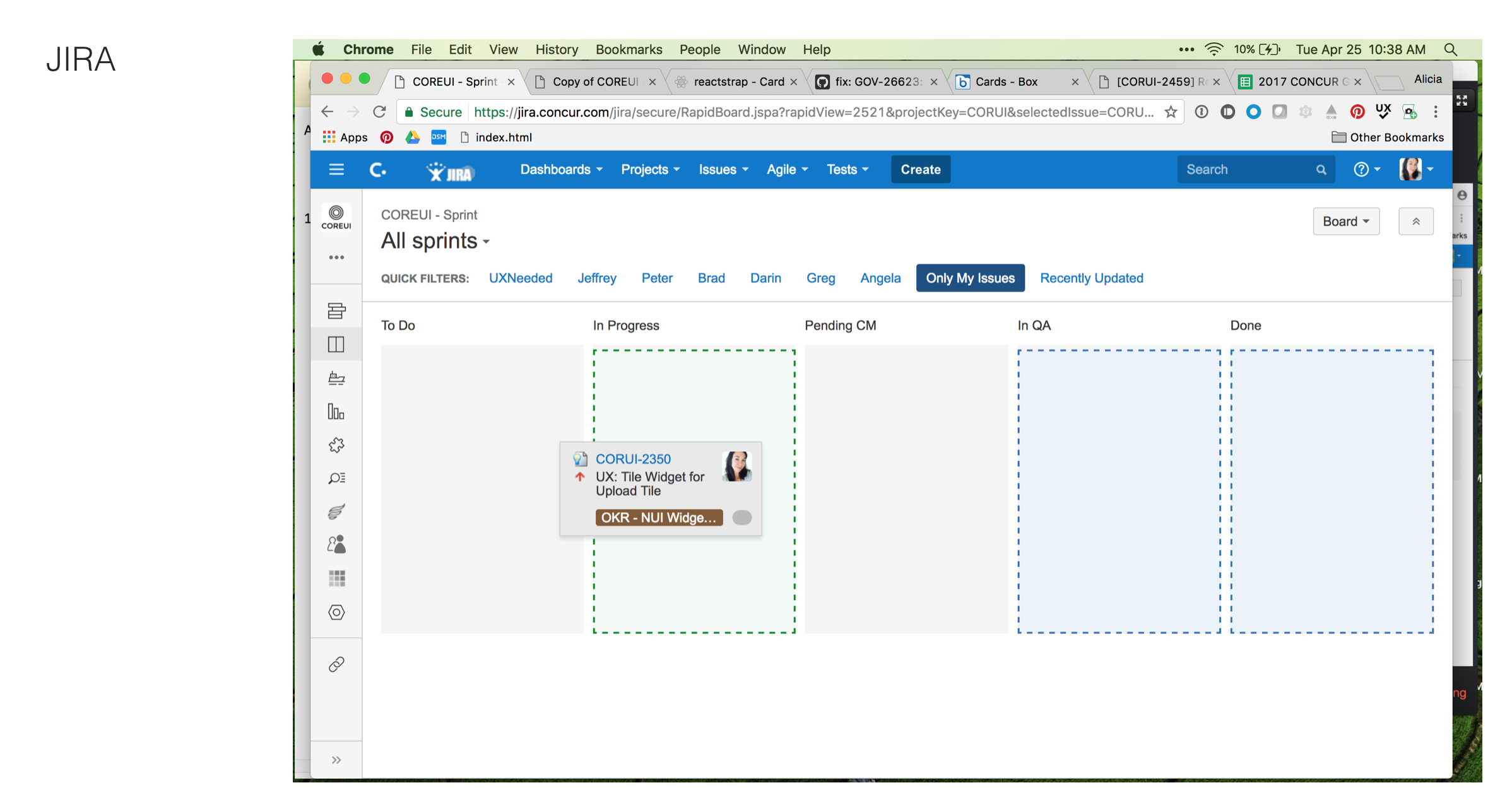
Task: Switch to Copy of COREUI browser tab
Action: (595, 82)
